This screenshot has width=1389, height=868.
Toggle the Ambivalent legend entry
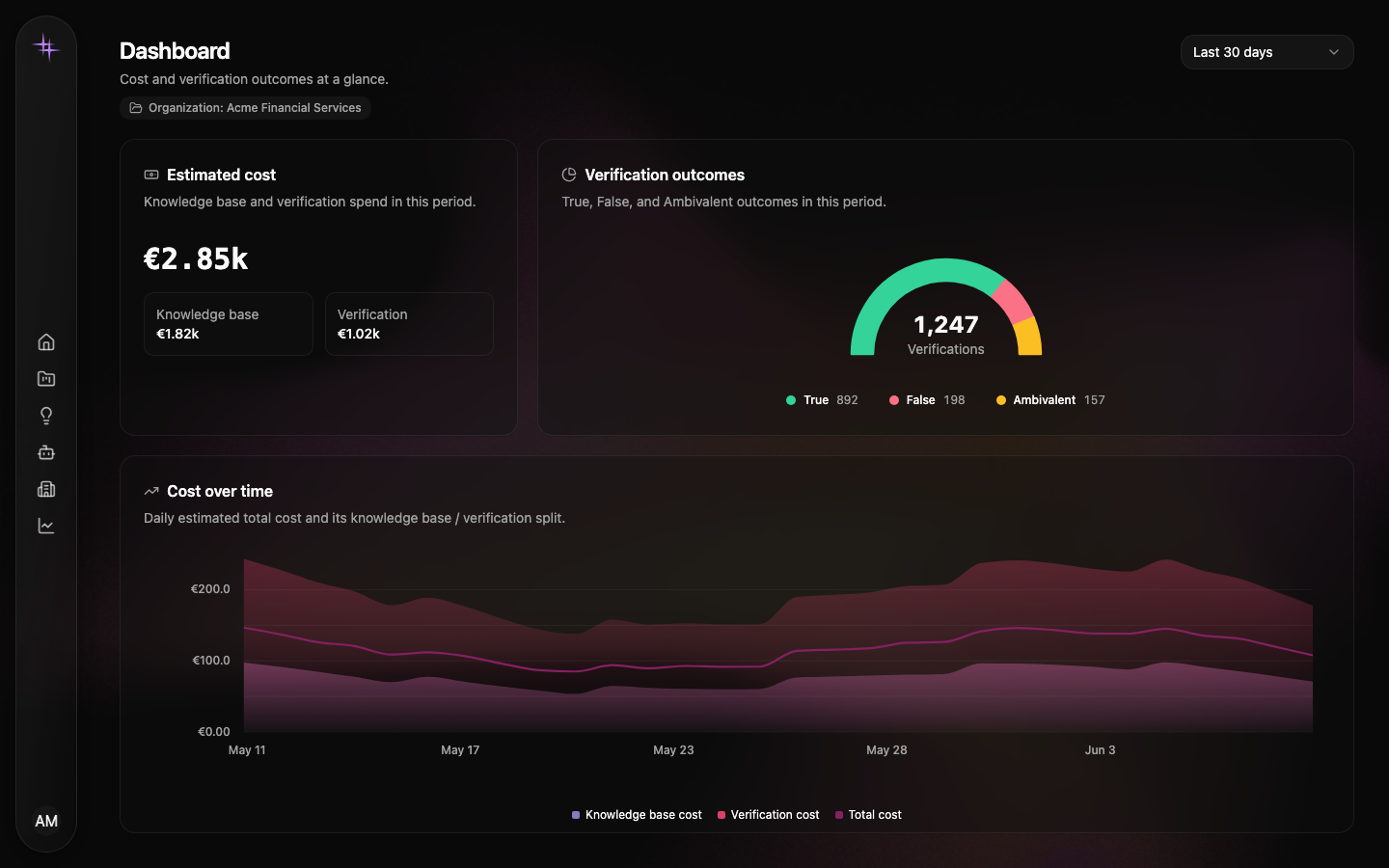(1050, 400)
